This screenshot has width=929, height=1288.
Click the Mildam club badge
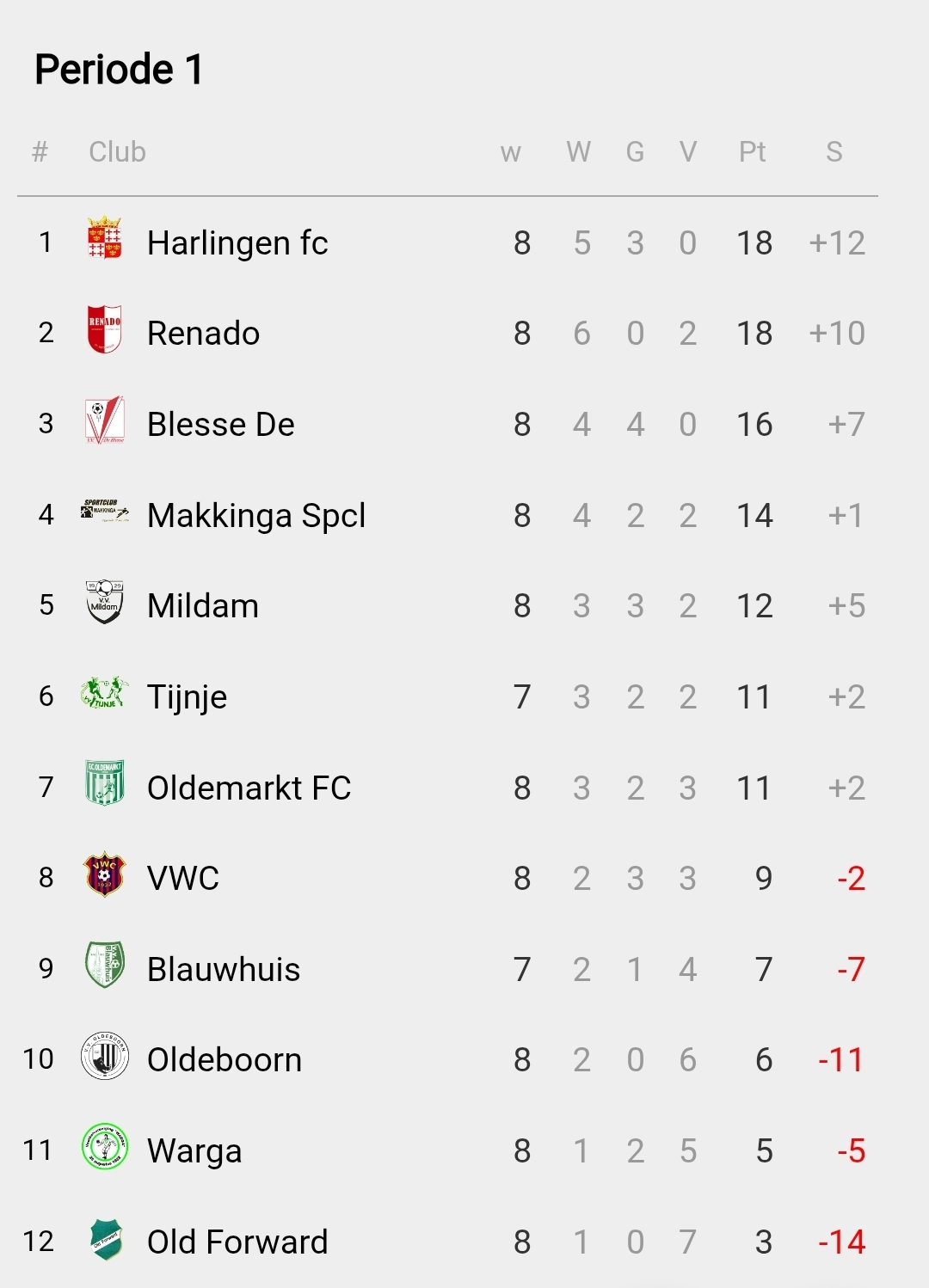(x=104, y=602)
